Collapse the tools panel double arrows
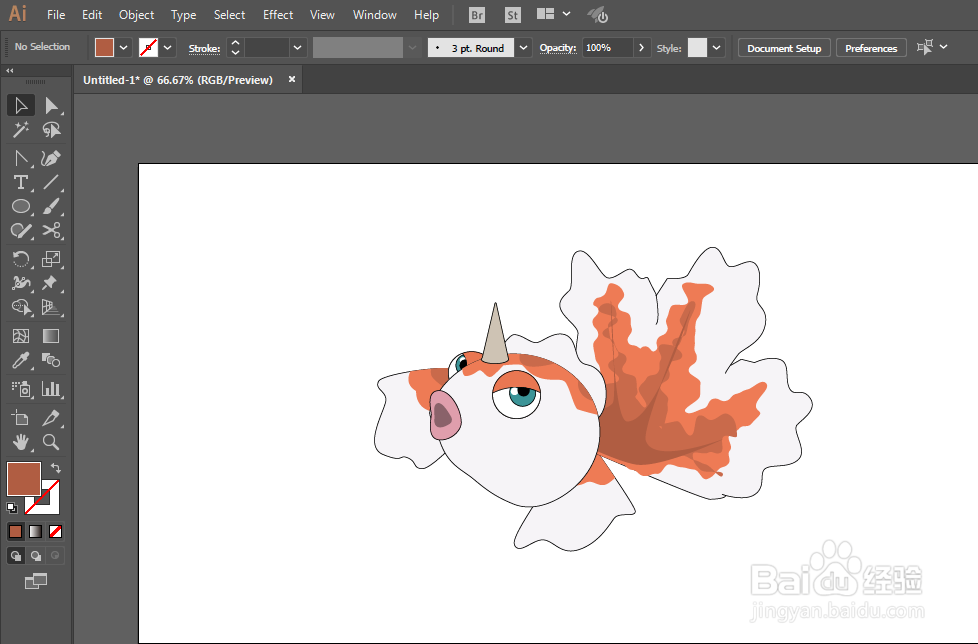978x644 pixels. tap(9, 70)
